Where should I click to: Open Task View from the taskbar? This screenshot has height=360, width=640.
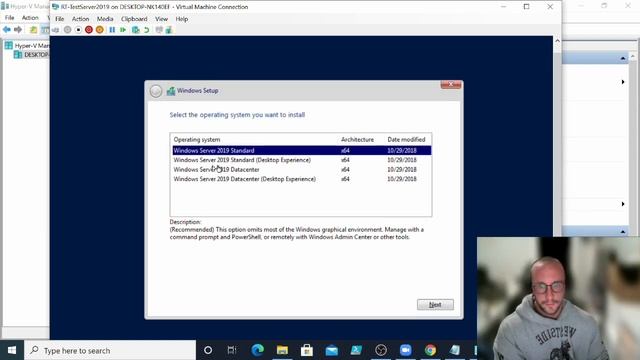click(232, 350)
